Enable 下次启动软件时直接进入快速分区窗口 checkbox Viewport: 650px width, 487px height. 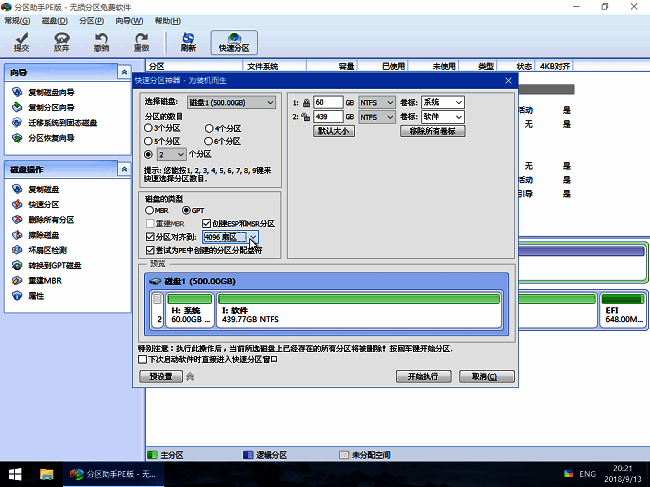(143, 358)
